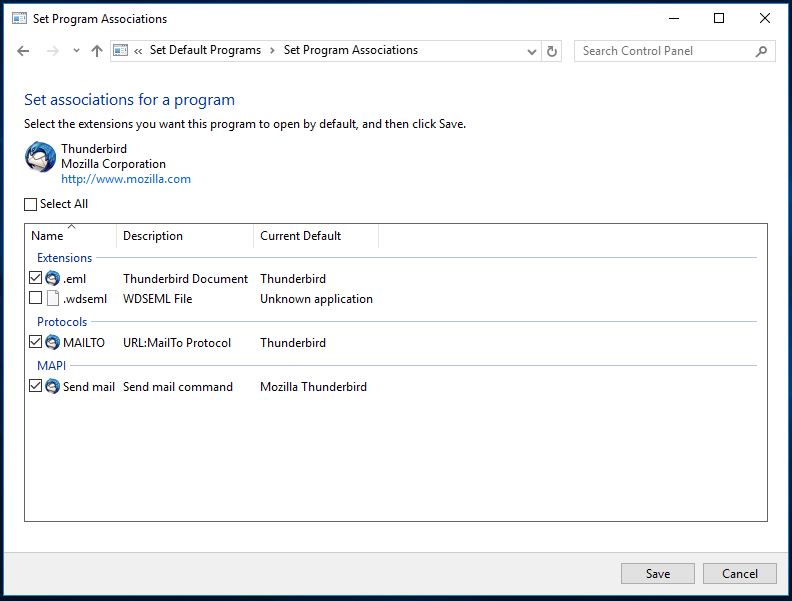Select the 'URL:MailTo Protocol' description
792x601 pixels.
(x=177, y=343)
